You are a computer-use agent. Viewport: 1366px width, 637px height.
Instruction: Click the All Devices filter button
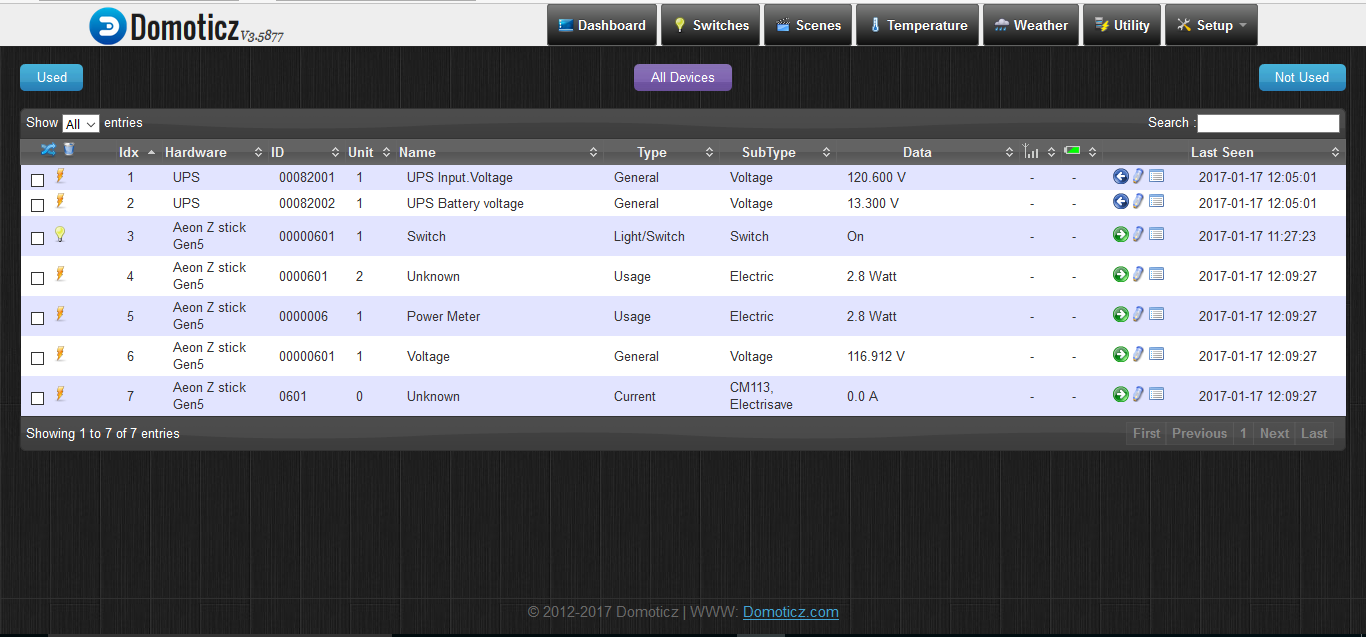[x=683, y=77]
